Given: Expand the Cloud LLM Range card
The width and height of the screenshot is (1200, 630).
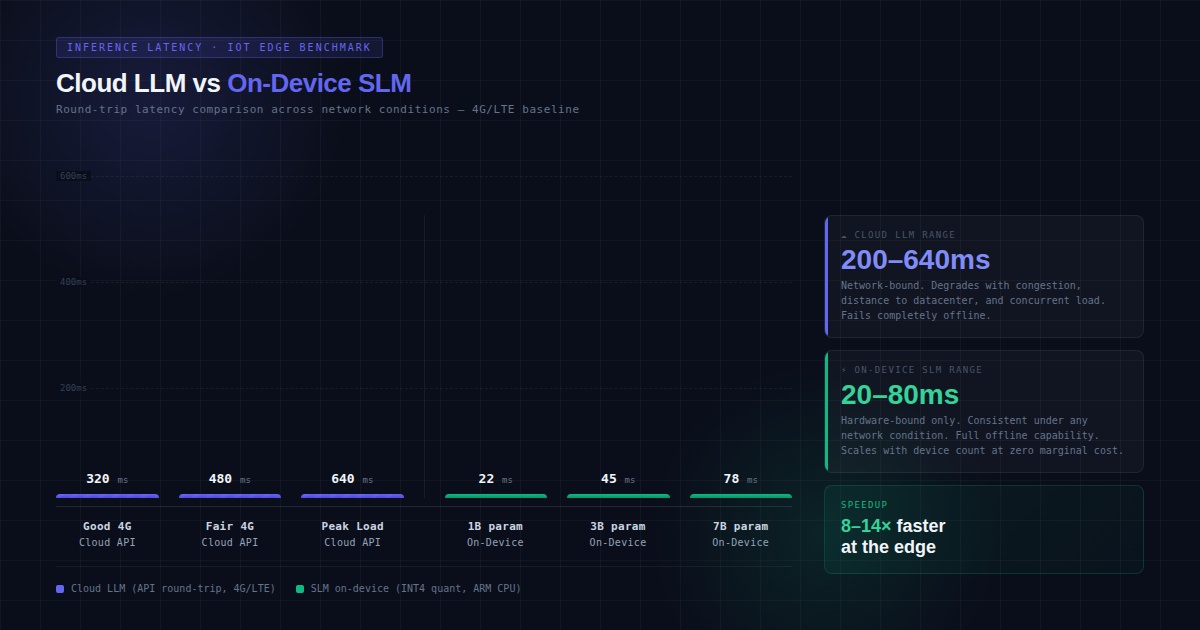Looking at the screenshot, I should point(984,276).
